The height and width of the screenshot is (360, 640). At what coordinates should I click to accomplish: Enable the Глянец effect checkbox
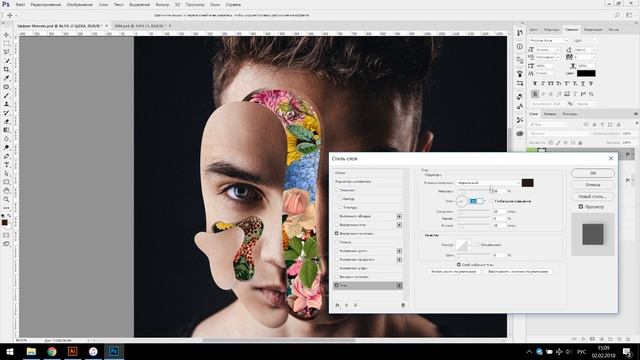tap(337, 242)
